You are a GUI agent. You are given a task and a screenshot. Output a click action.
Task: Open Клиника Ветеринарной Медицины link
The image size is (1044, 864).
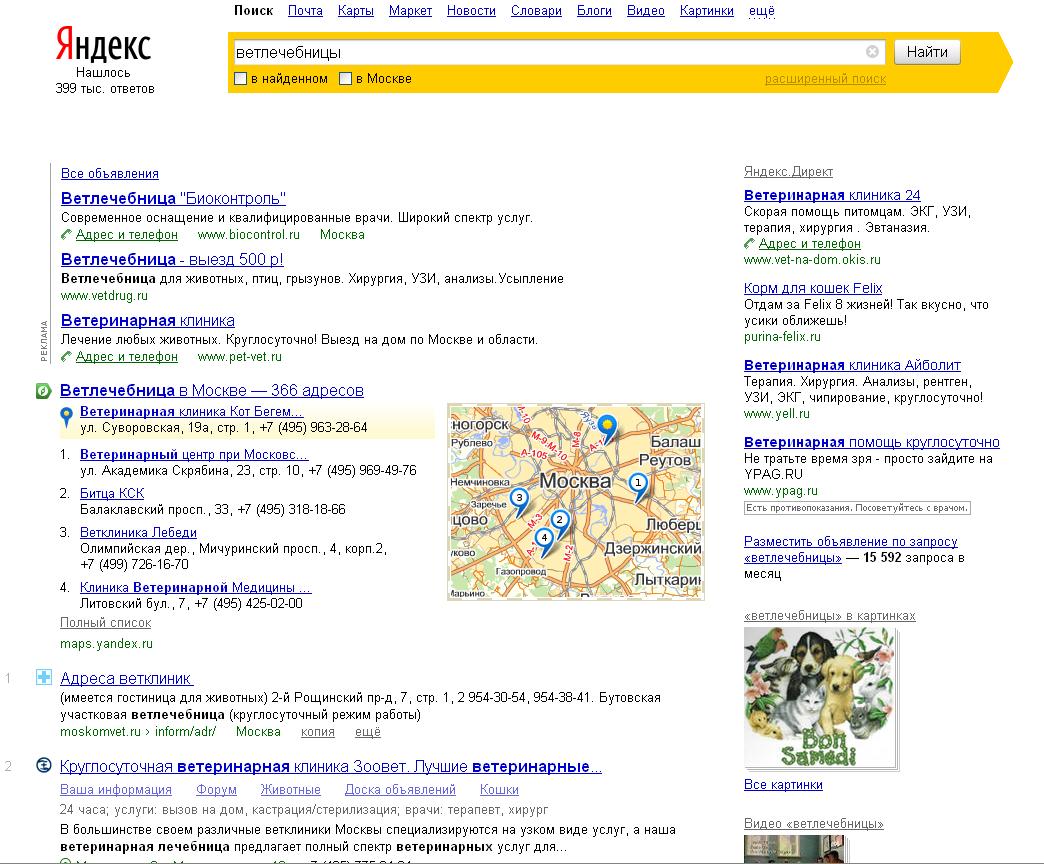click(x=195, y=587)
